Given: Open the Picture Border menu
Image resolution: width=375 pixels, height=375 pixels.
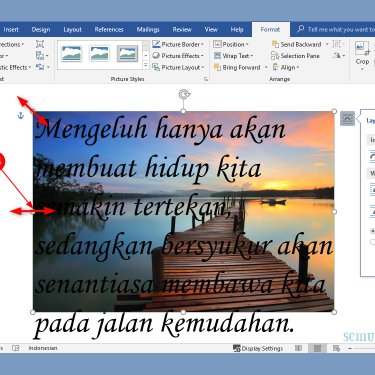Looking at the screenshot, I should 178,44.
